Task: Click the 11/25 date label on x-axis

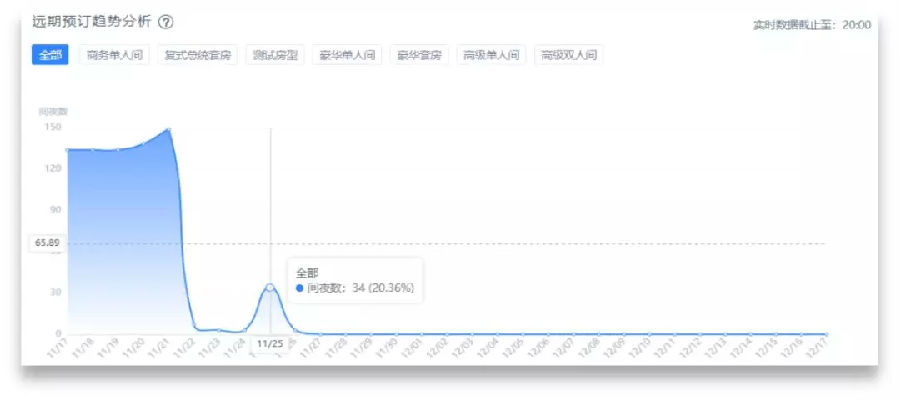Action: click(x=270, y=344)
